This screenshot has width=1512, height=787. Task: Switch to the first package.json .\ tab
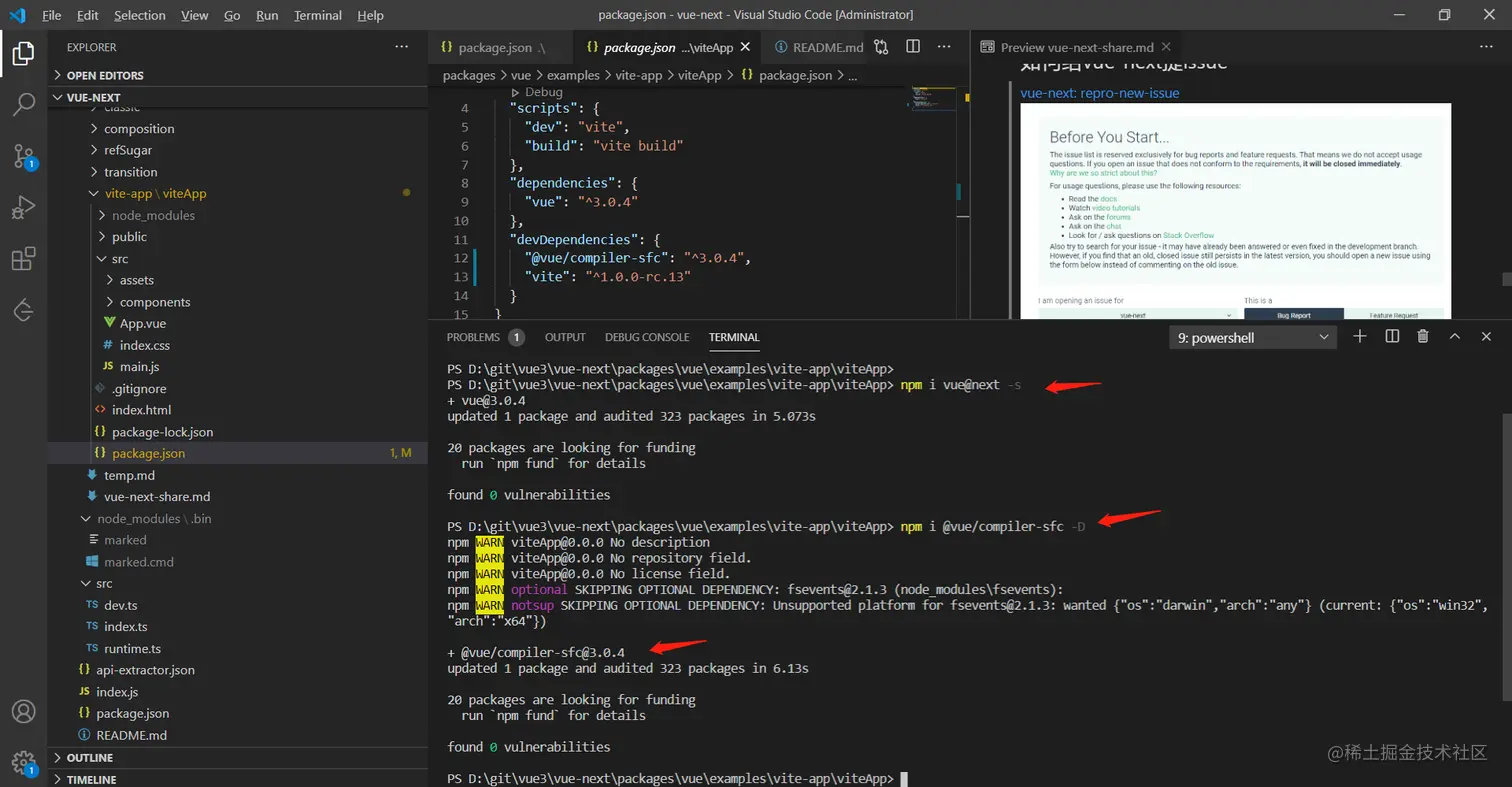tap(500, 47)
